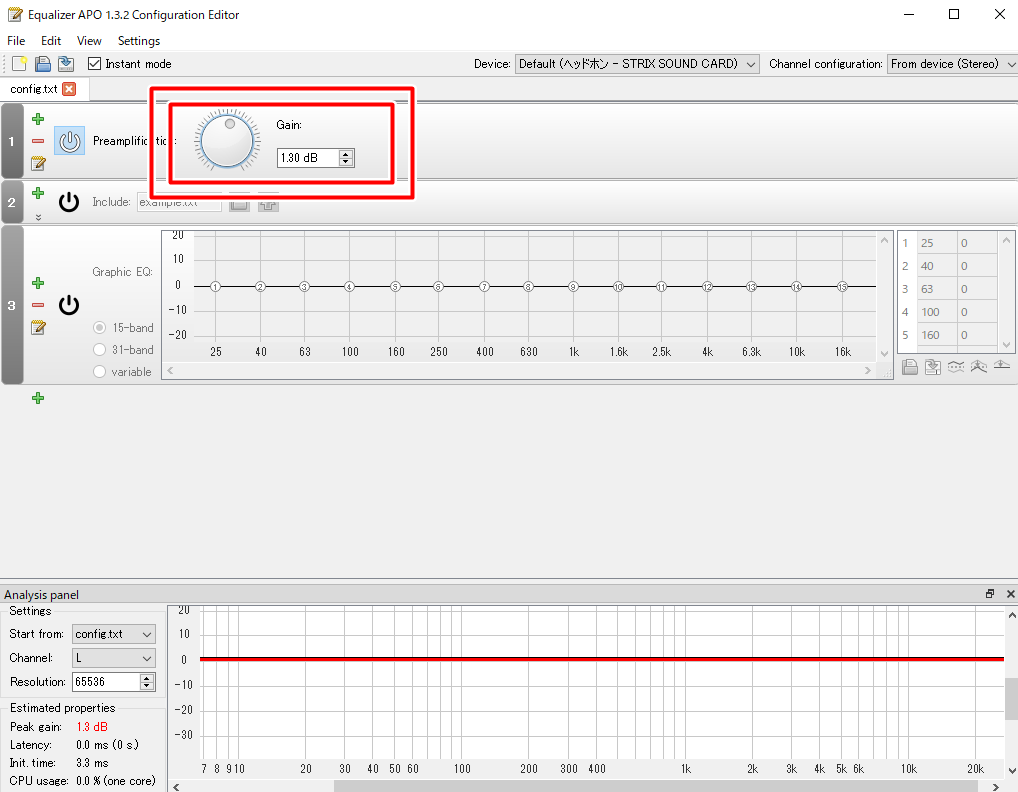Increase Gain with the spinner up arrow

tap(346, 154)
